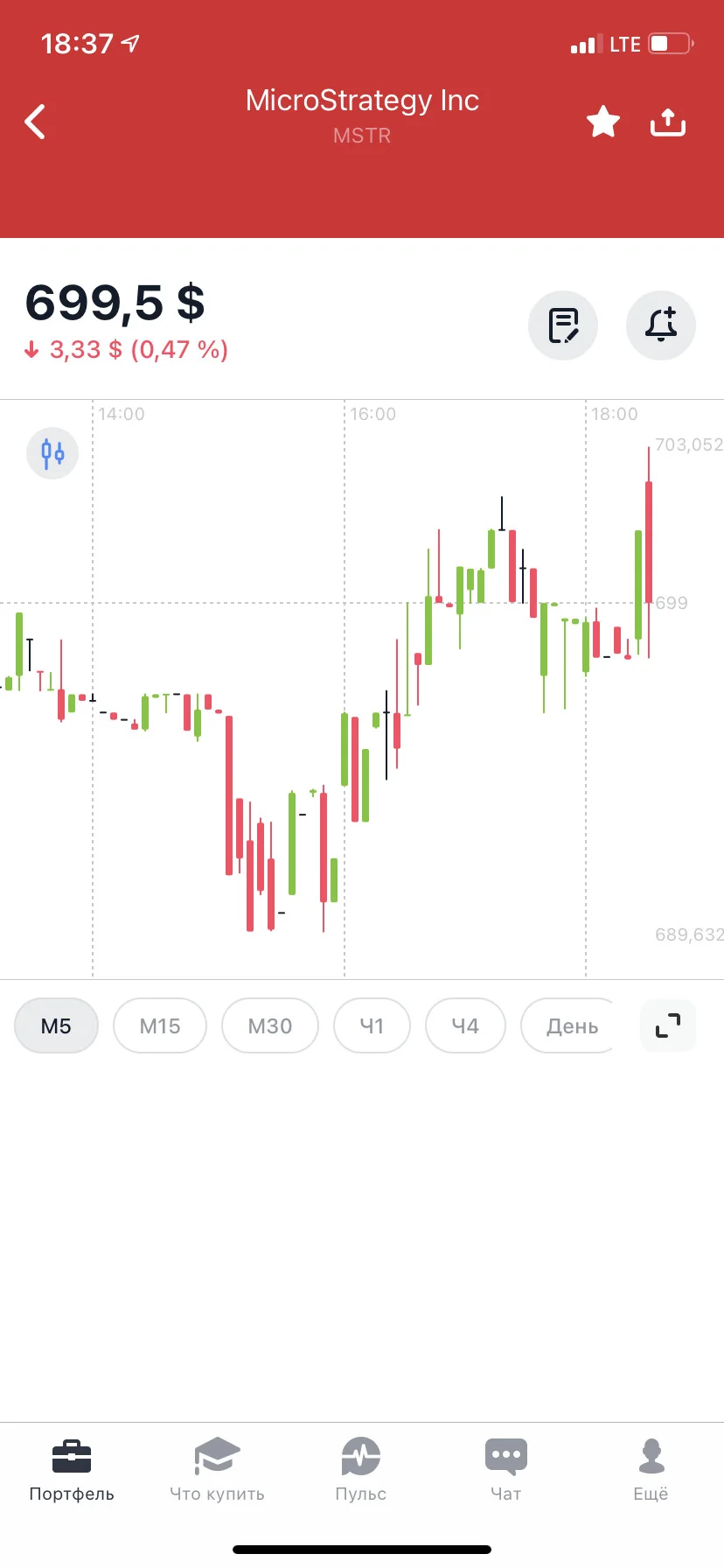The width and height of the screenshot is (724, 1568).
Task: Select the Ч4 interval chip
Action: click(x=465, y=1025)
